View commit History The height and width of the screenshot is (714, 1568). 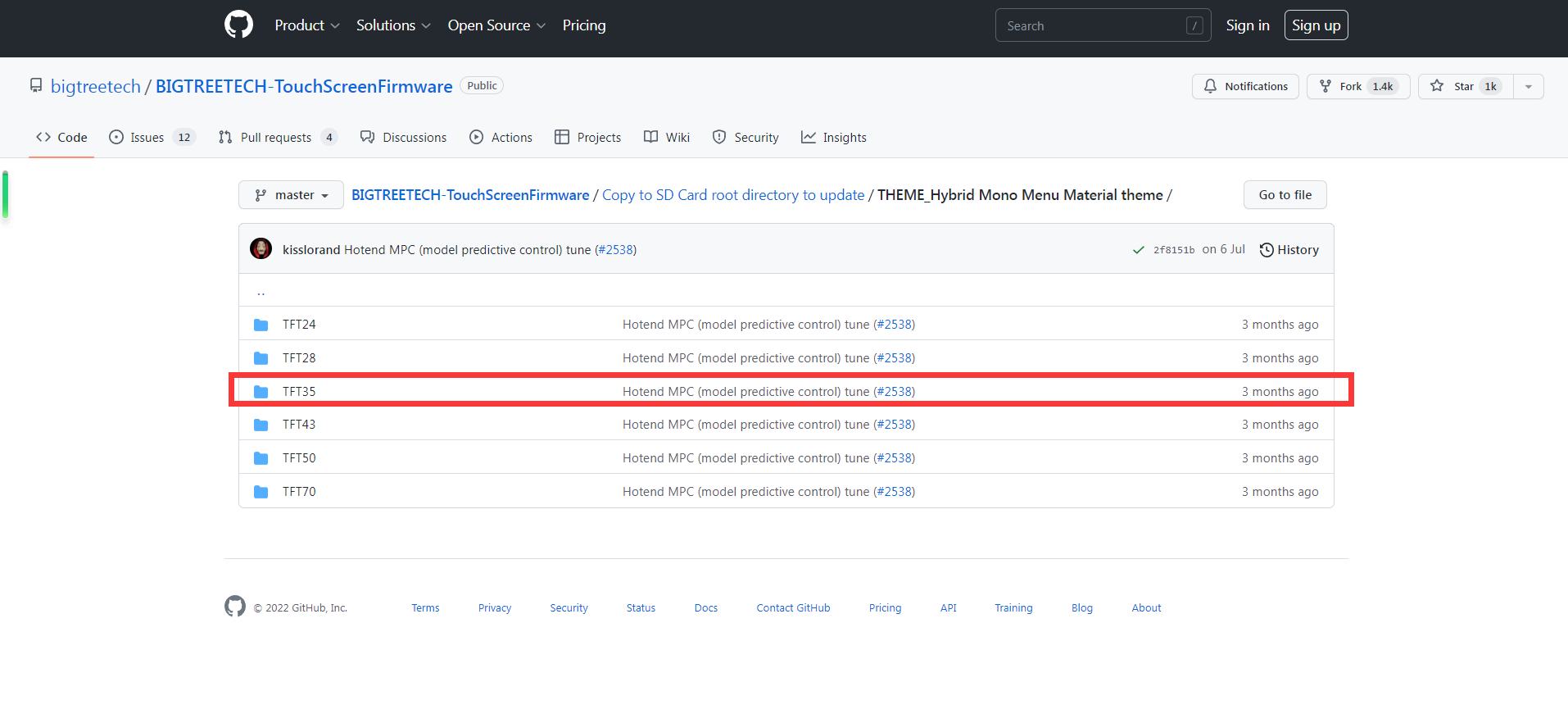click(1289, 250)
